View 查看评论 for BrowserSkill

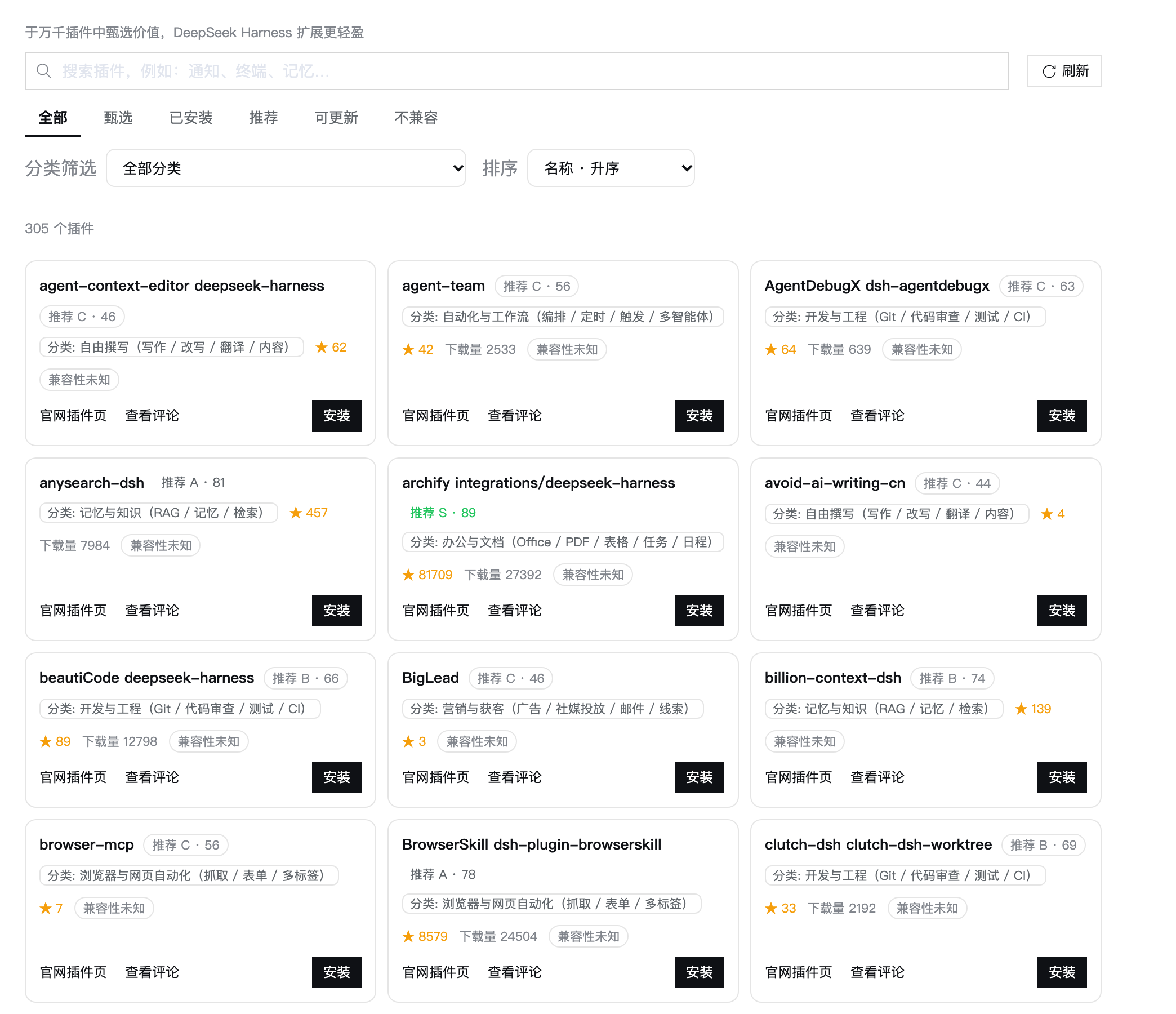515,972
